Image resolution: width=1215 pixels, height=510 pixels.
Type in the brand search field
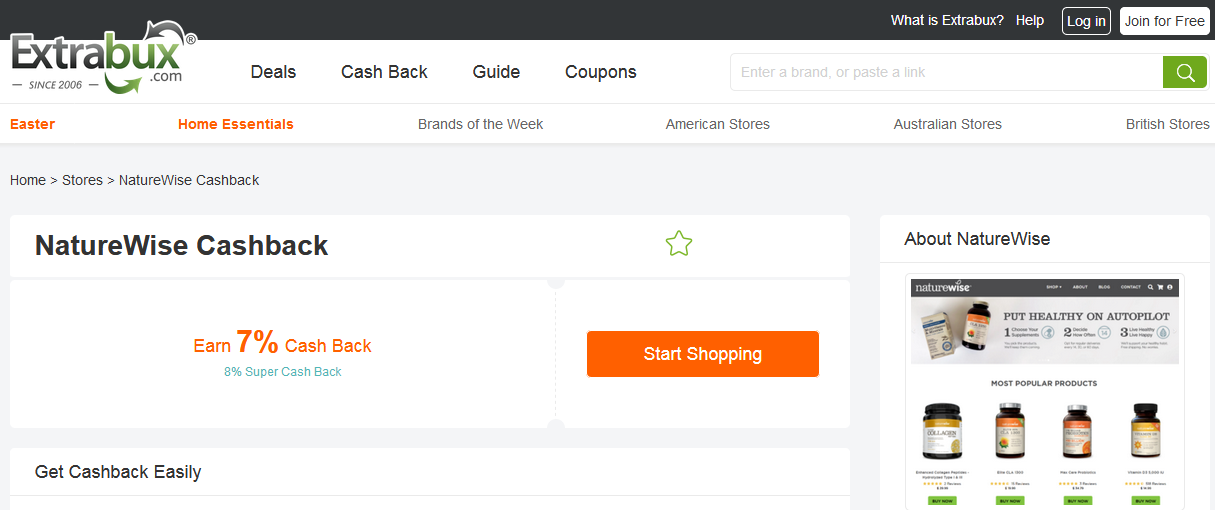click(x=946, y=72)
